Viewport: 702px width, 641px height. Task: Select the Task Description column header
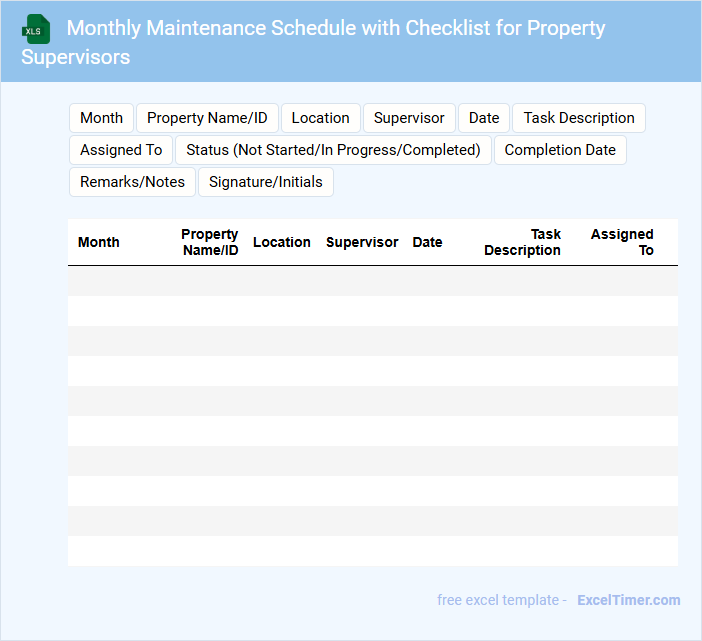point(523,242)
